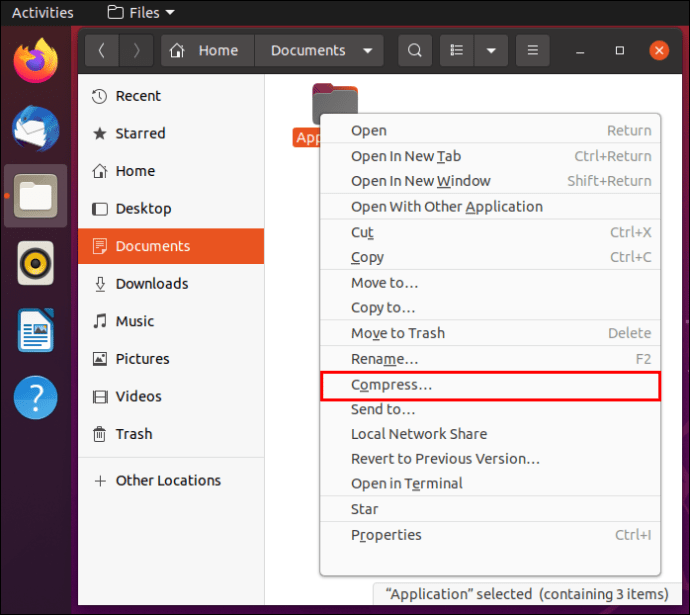Open Pictures in the sidebar
Image resolution: width=690 pixels, height=615 pixels.
[x=171, y=359]
